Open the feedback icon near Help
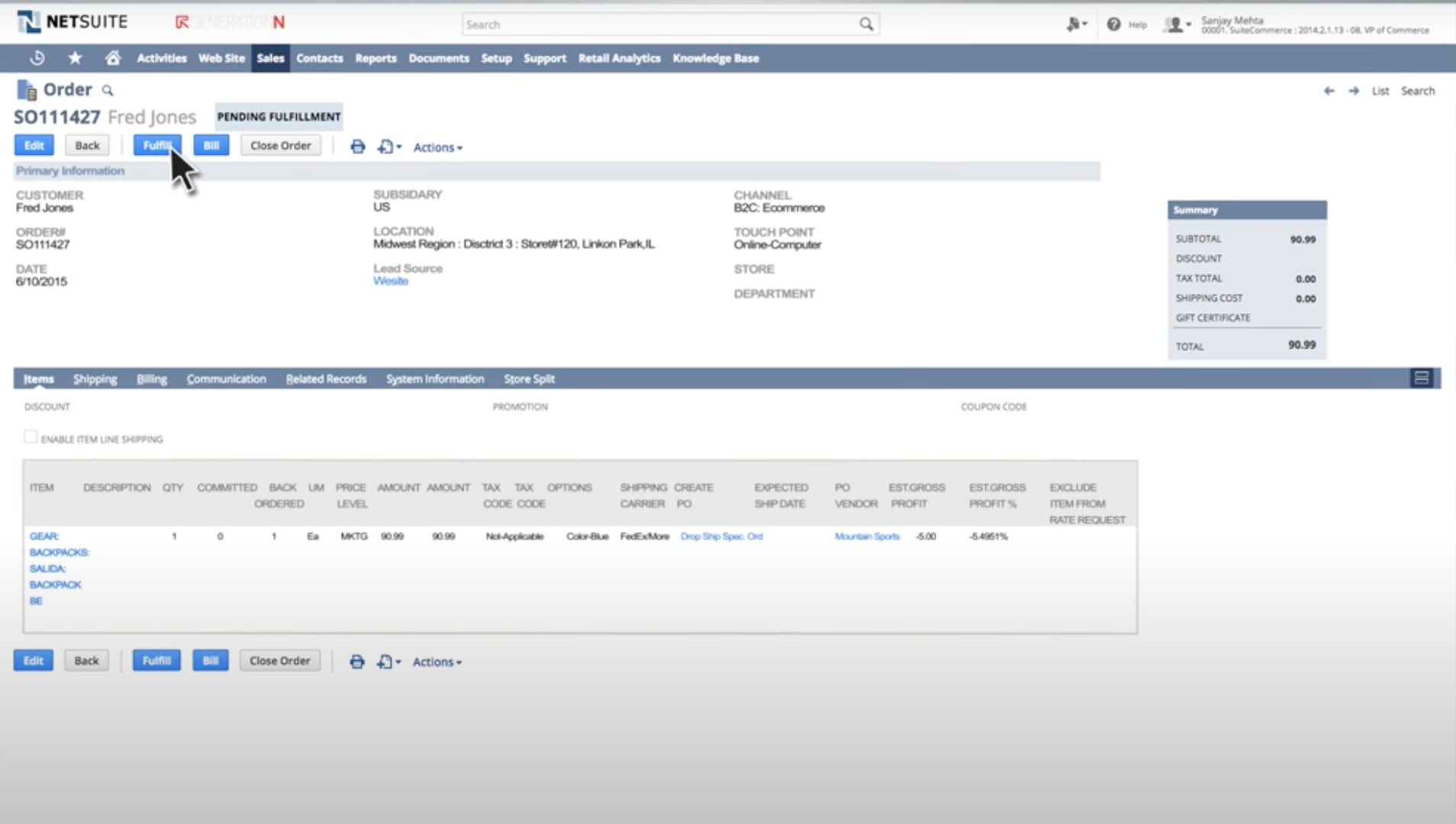Viewport: 1456px width, 824px height. pos(1074,24)
